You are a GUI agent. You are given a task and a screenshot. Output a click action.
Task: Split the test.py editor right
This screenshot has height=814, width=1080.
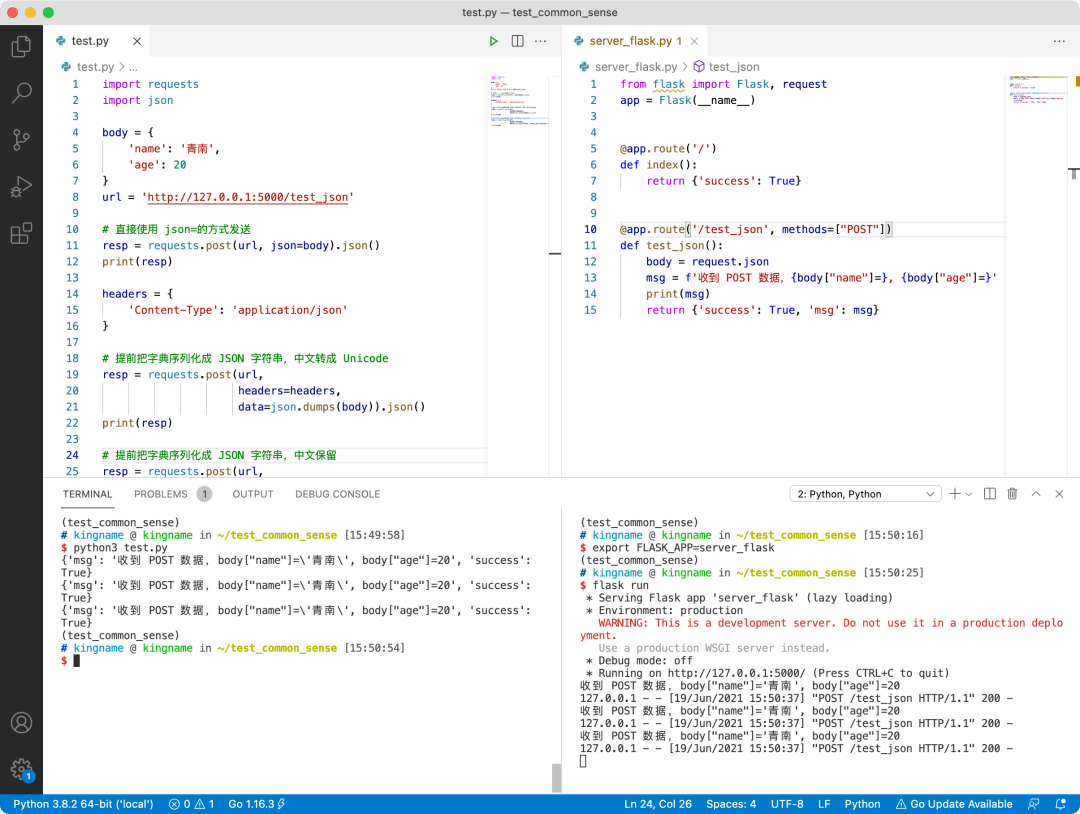click(x=517, y=41)
